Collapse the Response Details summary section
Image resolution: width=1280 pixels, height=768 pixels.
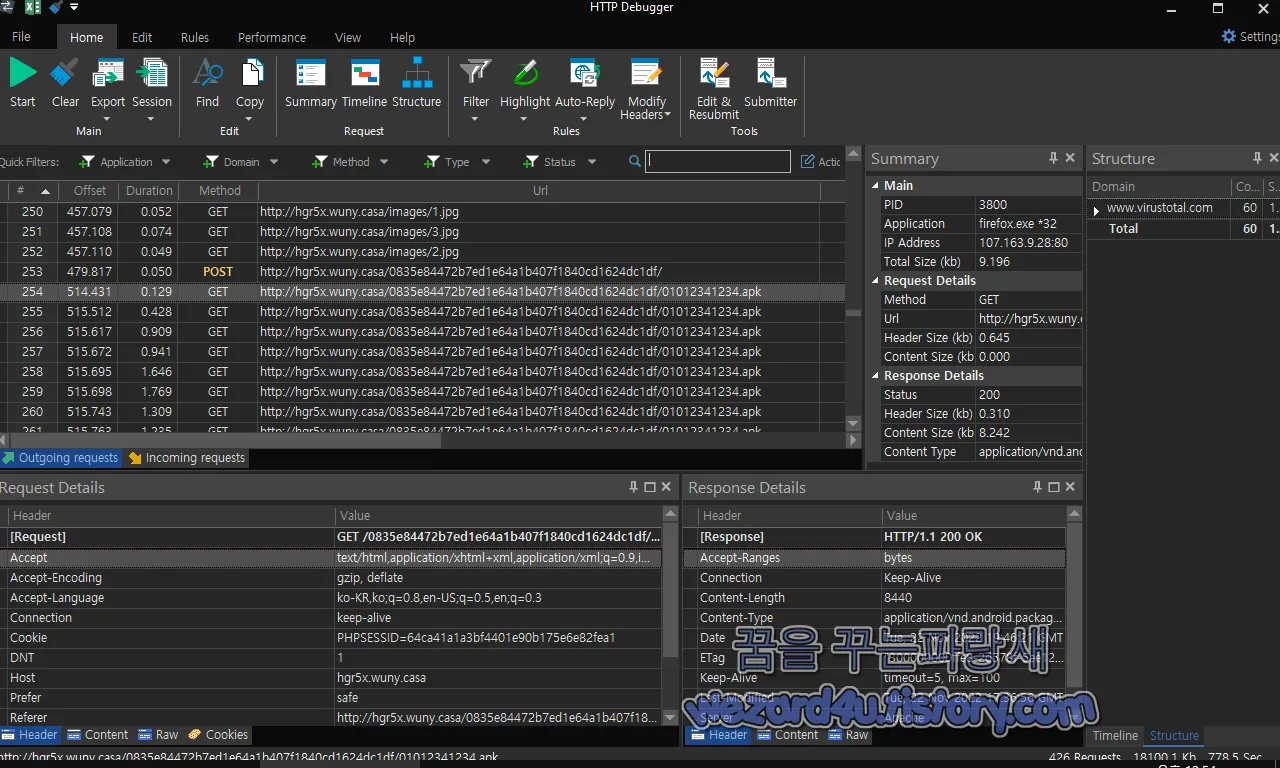[x=875, y=376]
